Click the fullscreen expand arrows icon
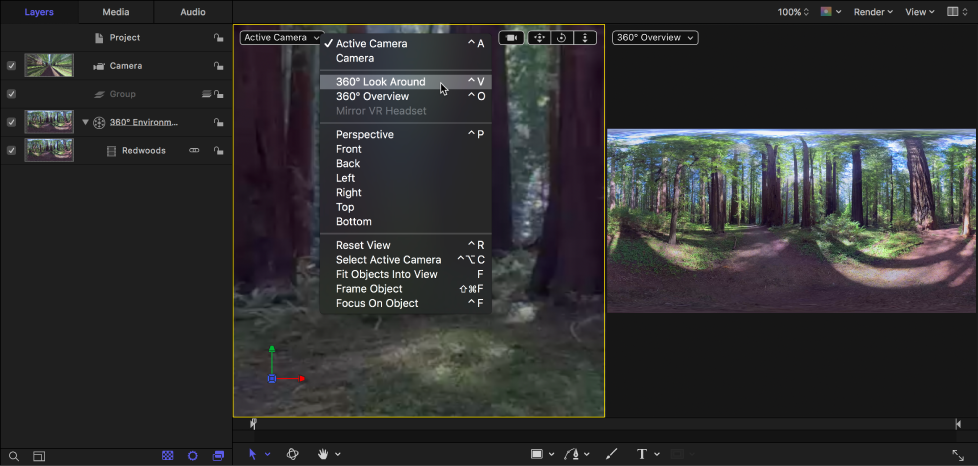Screen dimensions: 978x466 958,455
